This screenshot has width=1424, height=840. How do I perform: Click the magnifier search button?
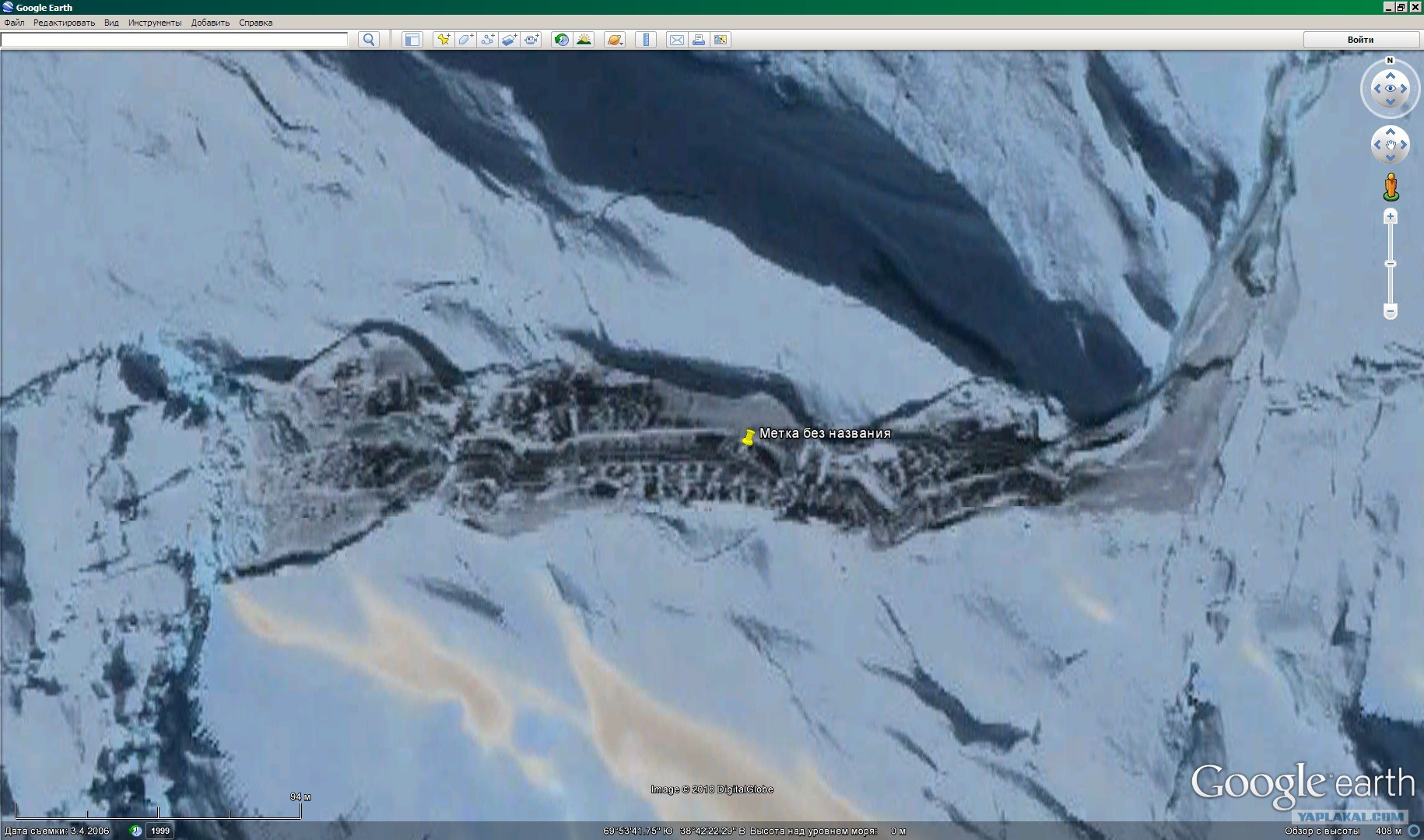pyautogui.click(x=369, y=40)
